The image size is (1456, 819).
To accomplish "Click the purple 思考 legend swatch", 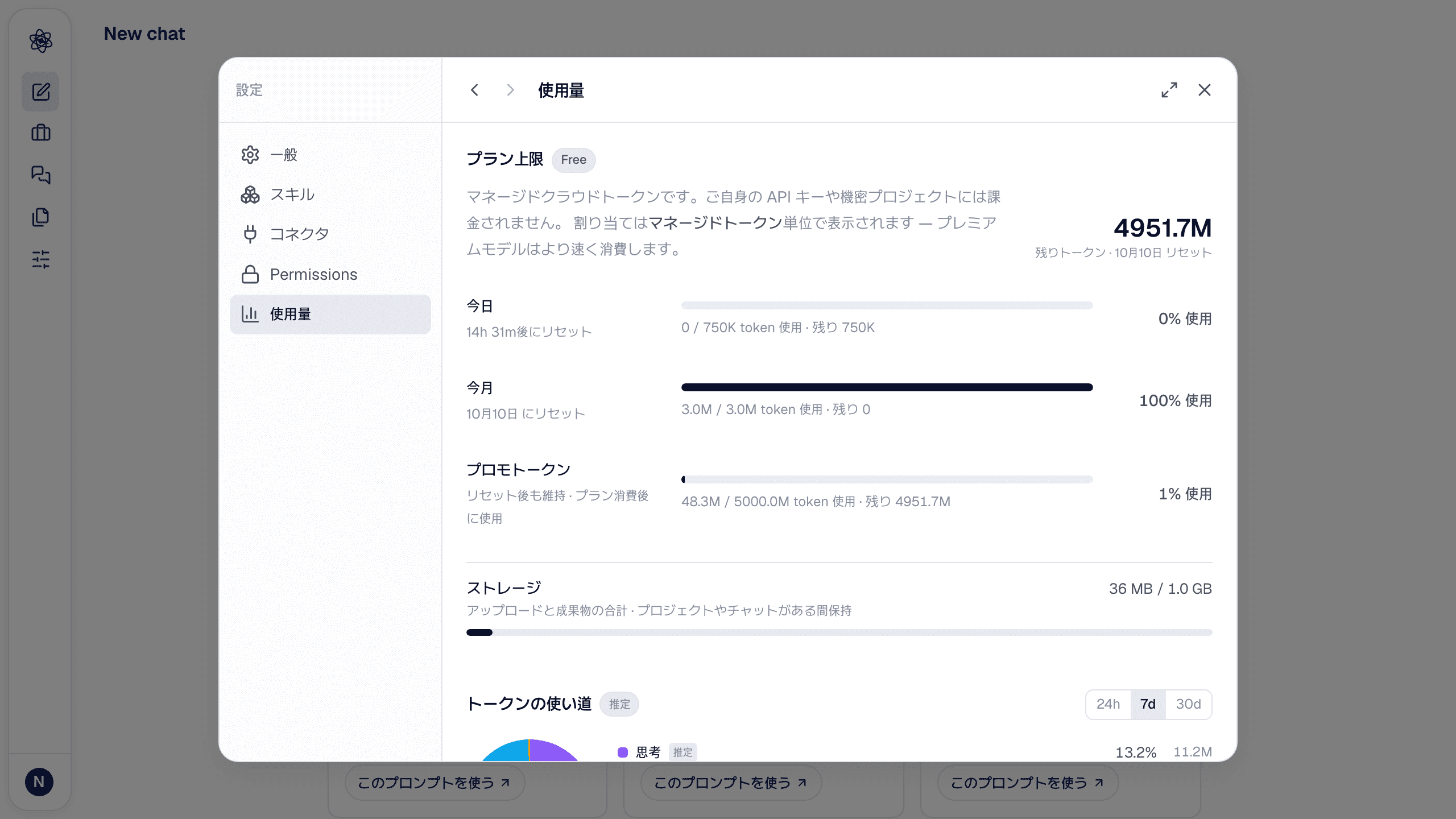I will pos(623,752).
